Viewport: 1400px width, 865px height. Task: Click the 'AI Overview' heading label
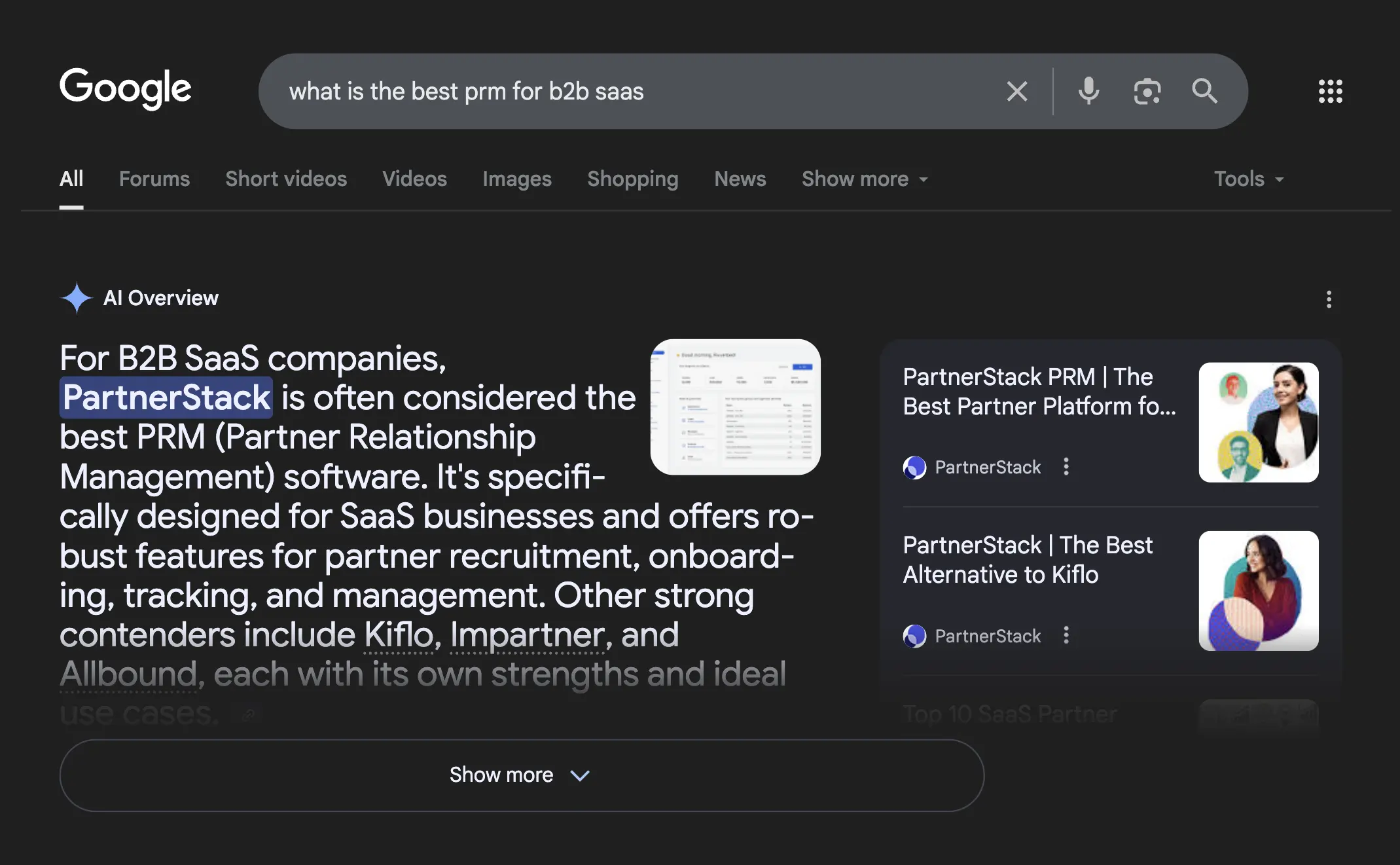(x=161, y=298)
